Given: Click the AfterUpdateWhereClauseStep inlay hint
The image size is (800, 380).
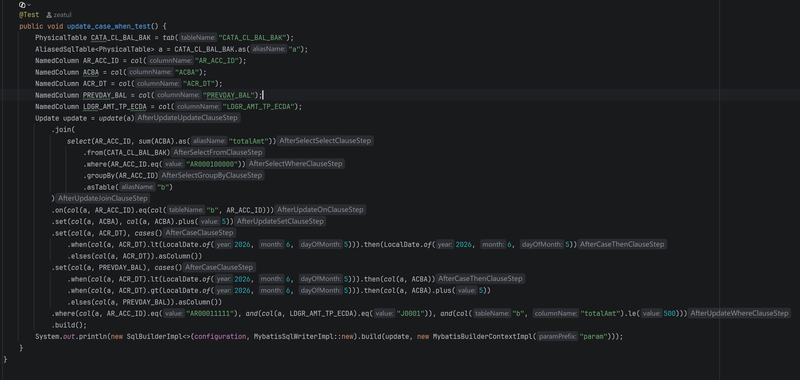Looking at the screenshot, I should click(x=739, y=313).
